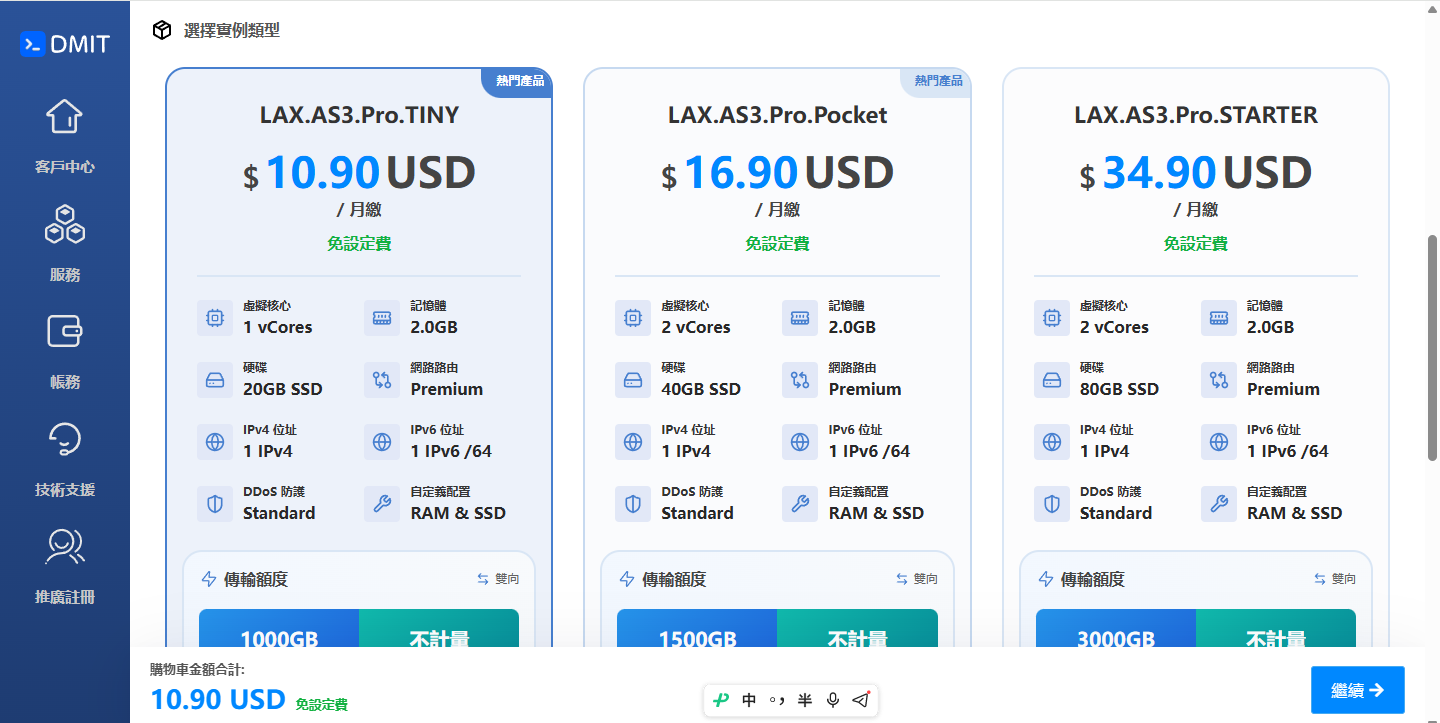Select the LAX.AS3.Pro.Pocket plan

tap(777, 115)
